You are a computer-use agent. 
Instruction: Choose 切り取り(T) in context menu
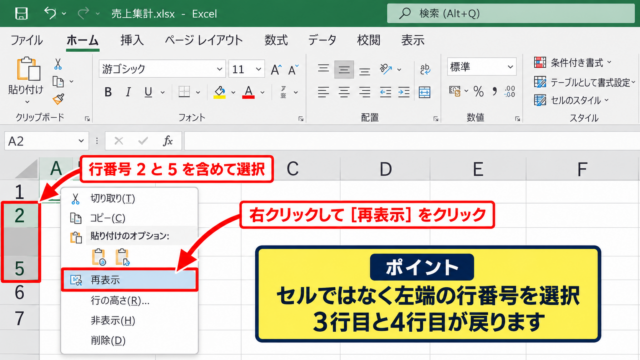[129, 199]
